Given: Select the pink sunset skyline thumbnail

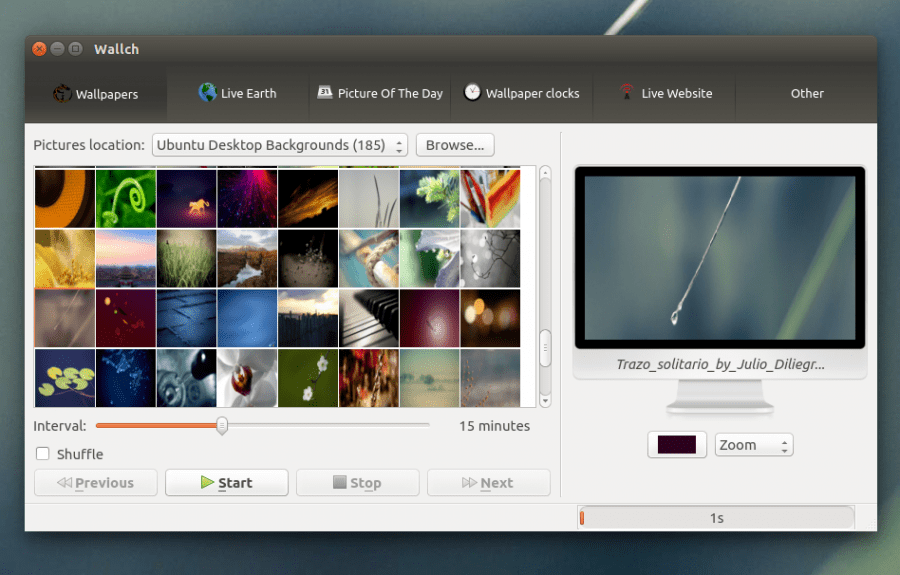Looking at the screenshot, I should [126, 259].
